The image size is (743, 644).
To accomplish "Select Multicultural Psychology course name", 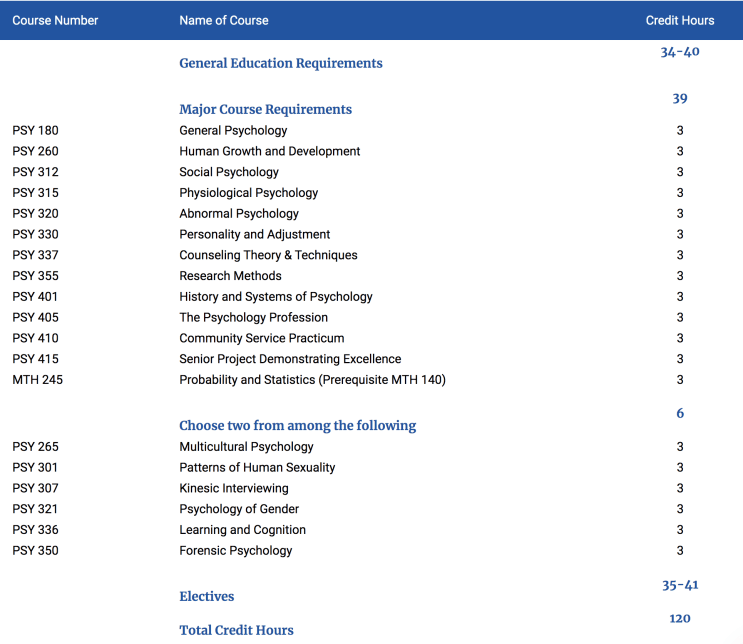I will click(246, 447).
